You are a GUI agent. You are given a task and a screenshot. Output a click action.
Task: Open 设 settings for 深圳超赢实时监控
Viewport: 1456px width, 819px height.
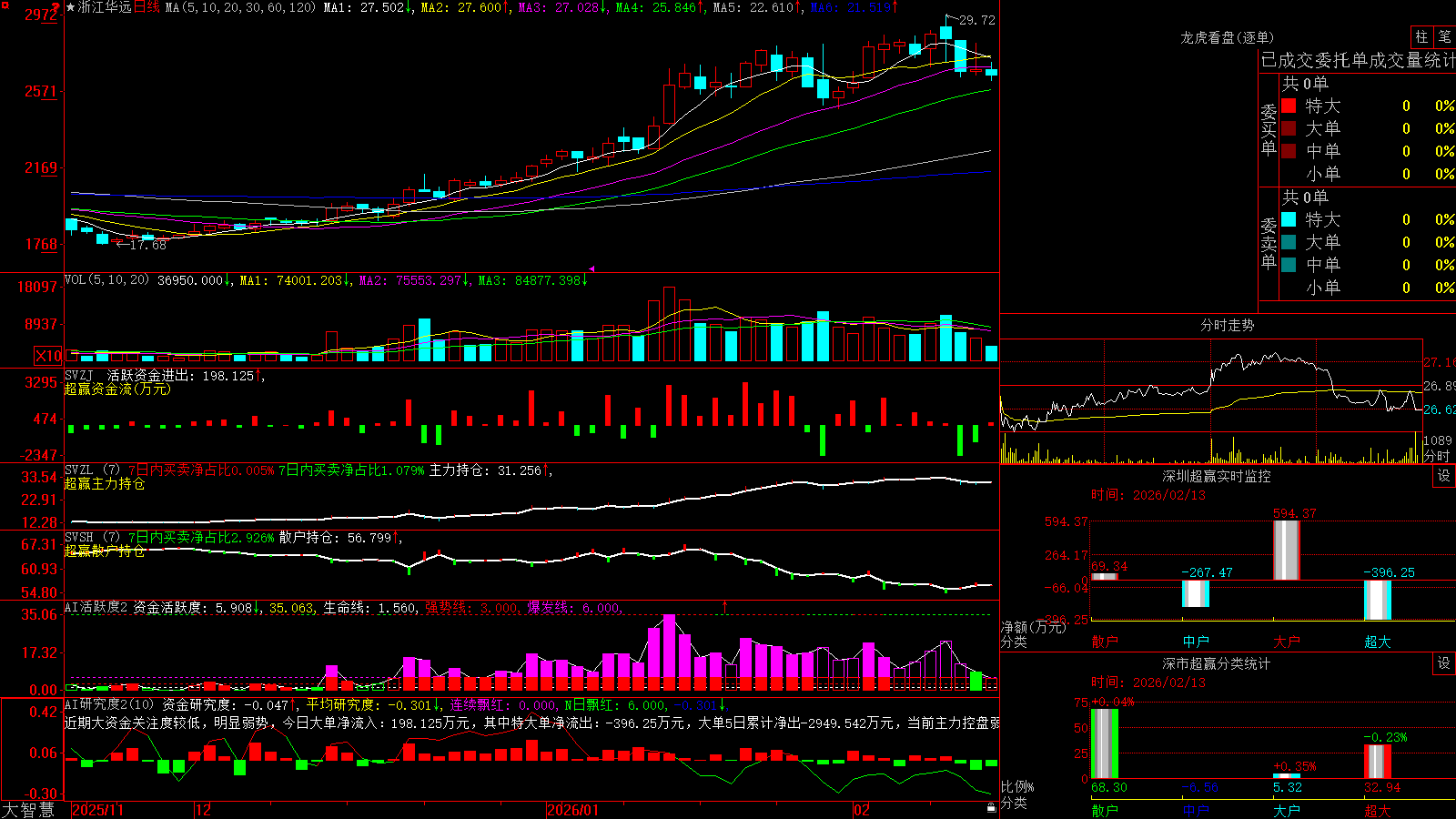(x=1444, y=476)
